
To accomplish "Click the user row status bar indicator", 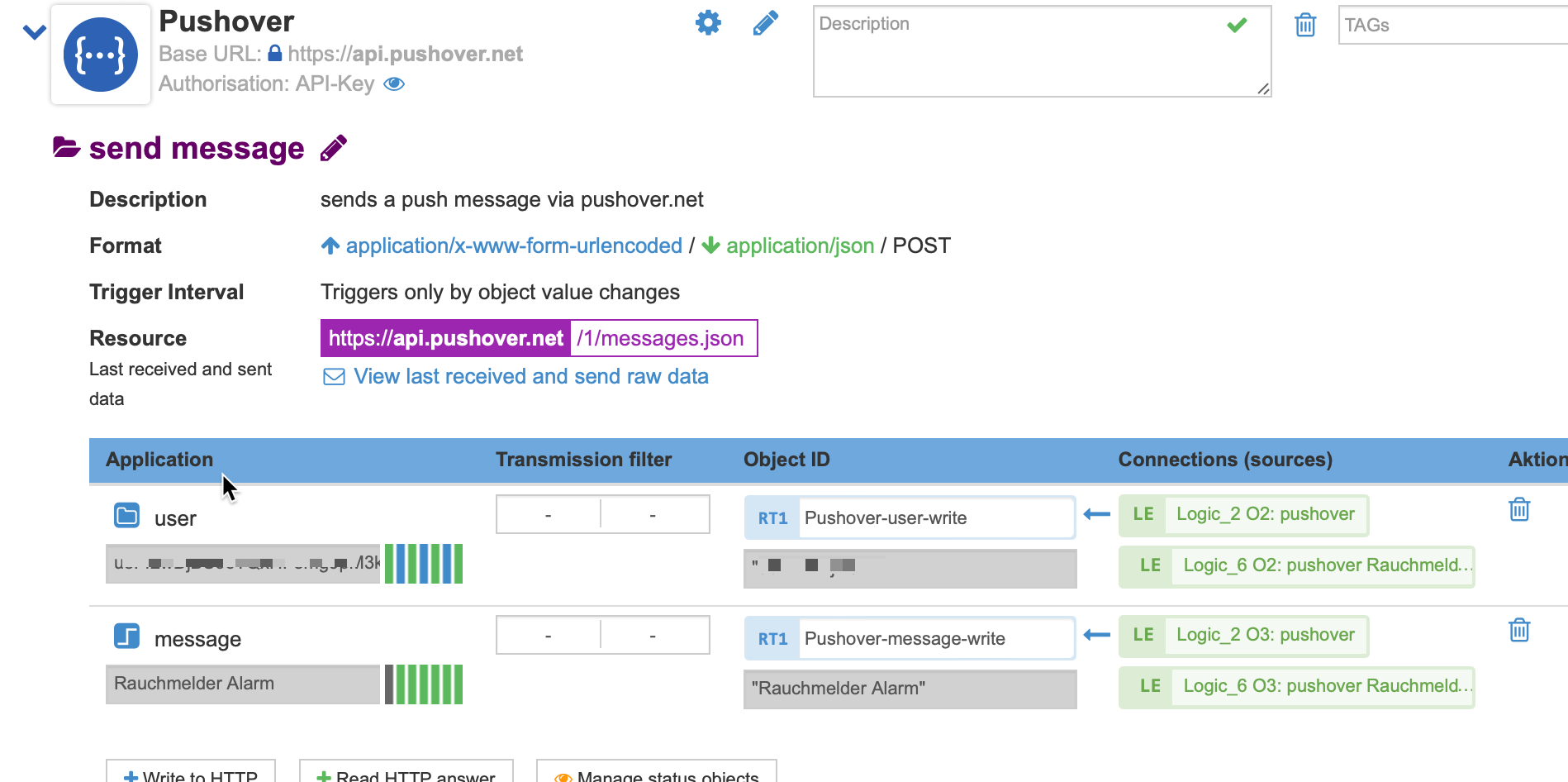I will (424, 564).
